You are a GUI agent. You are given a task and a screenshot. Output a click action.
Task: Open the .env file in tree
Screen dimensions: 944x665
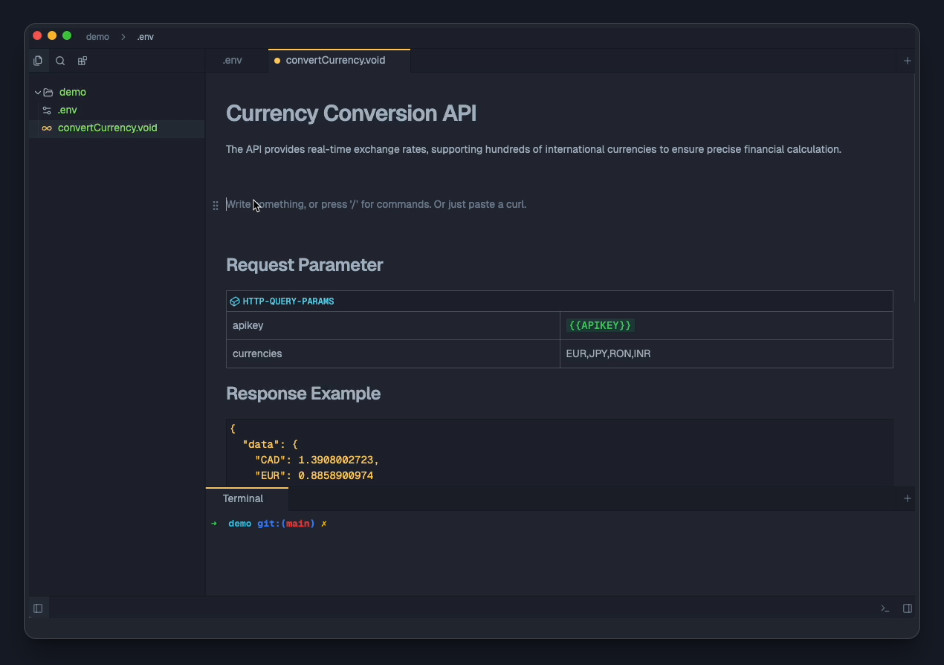(x=67, y=110)
